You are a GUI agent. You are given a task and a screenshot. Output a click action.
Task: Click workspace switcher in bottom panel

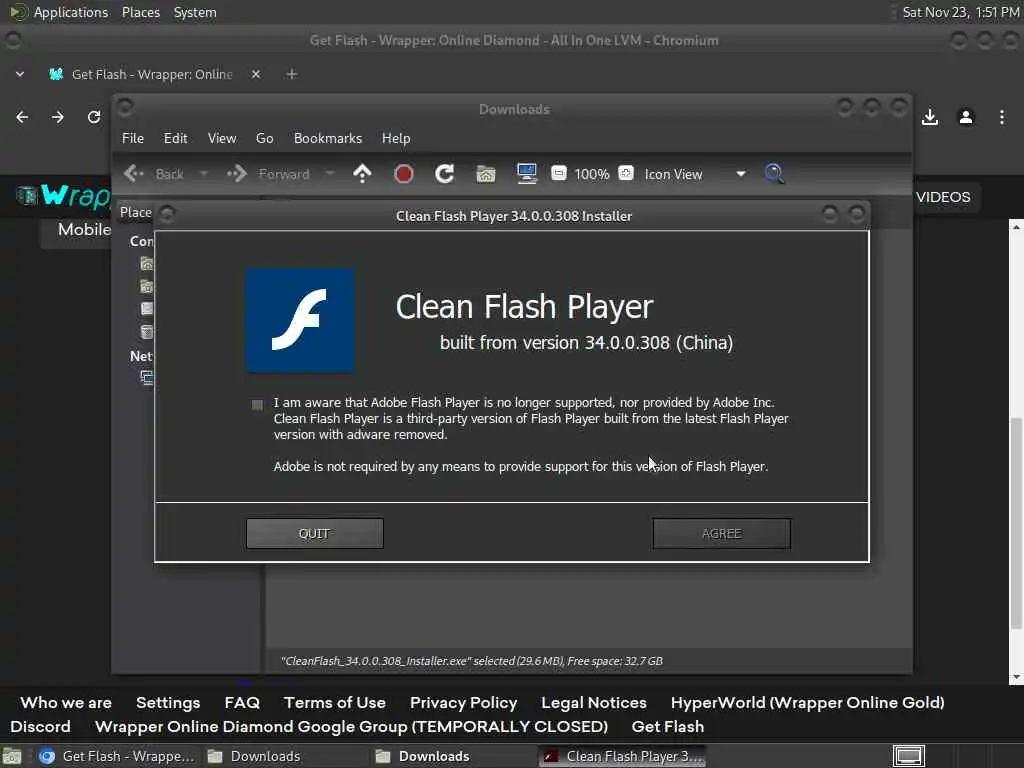tap(908, 756)
